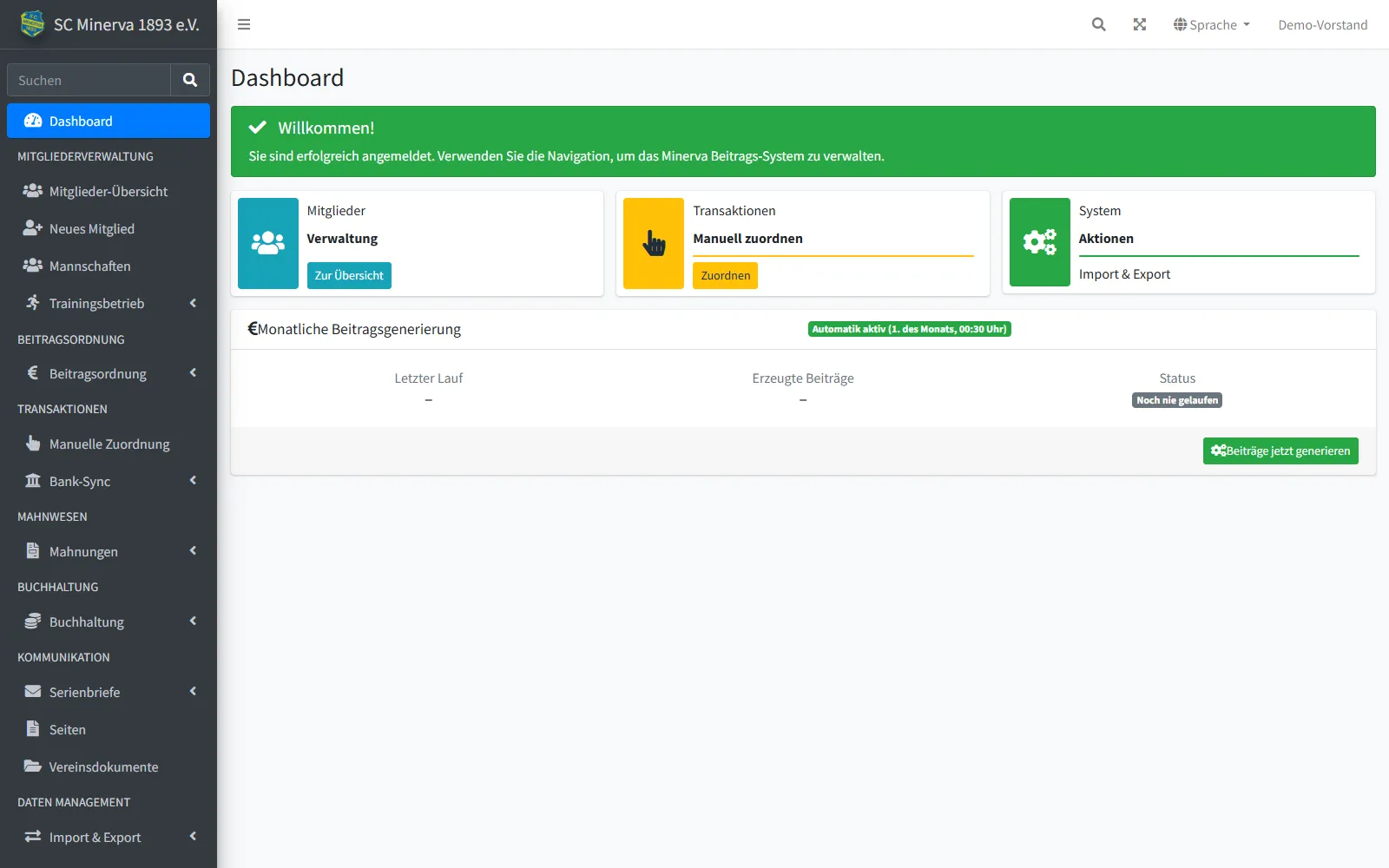The image size is (1389, 868).
Task: Click the Monatliche Beitragsgenerierung card title
Action: [x=359, y=329]
